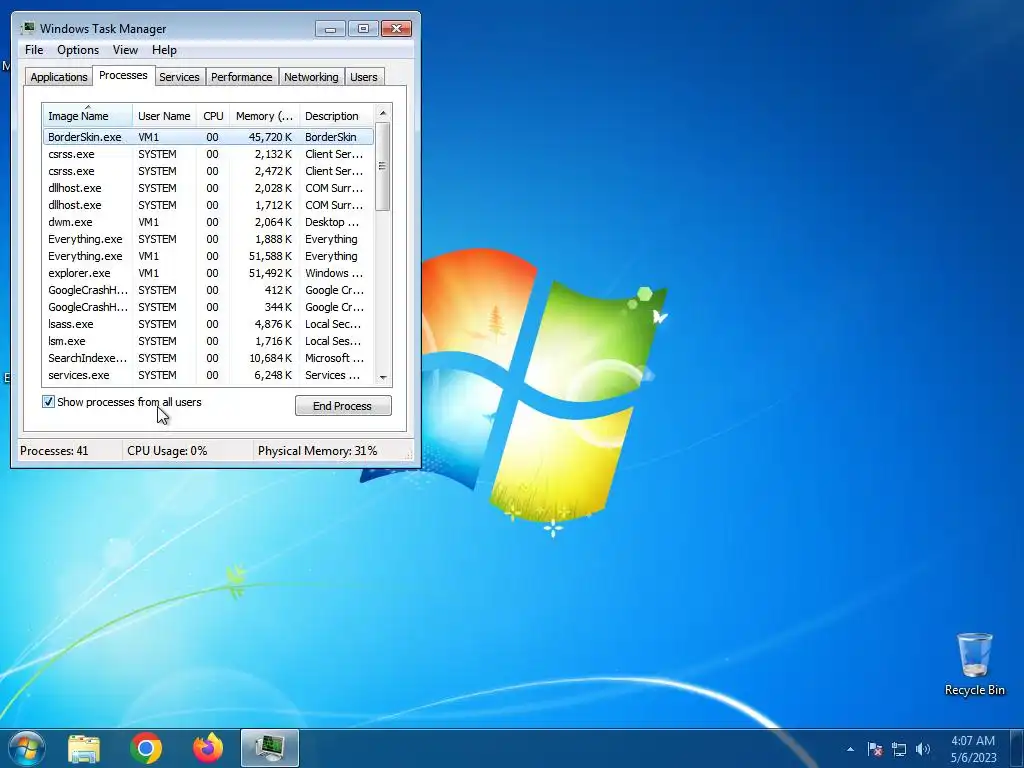Image resolution: width=1024 pixels, height=768 pixels.
Task: Open the View menu
Action: coord(125,50)
